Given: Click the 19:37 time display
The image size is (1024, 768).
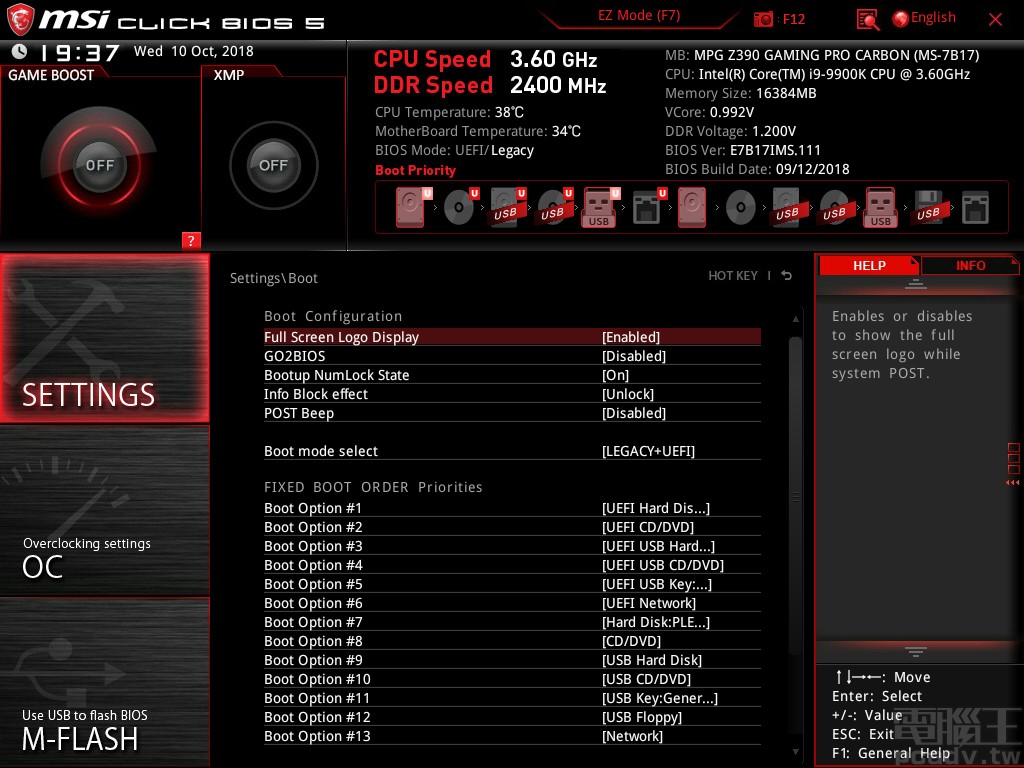Looking at the screenshot, I should pos(80,52).
